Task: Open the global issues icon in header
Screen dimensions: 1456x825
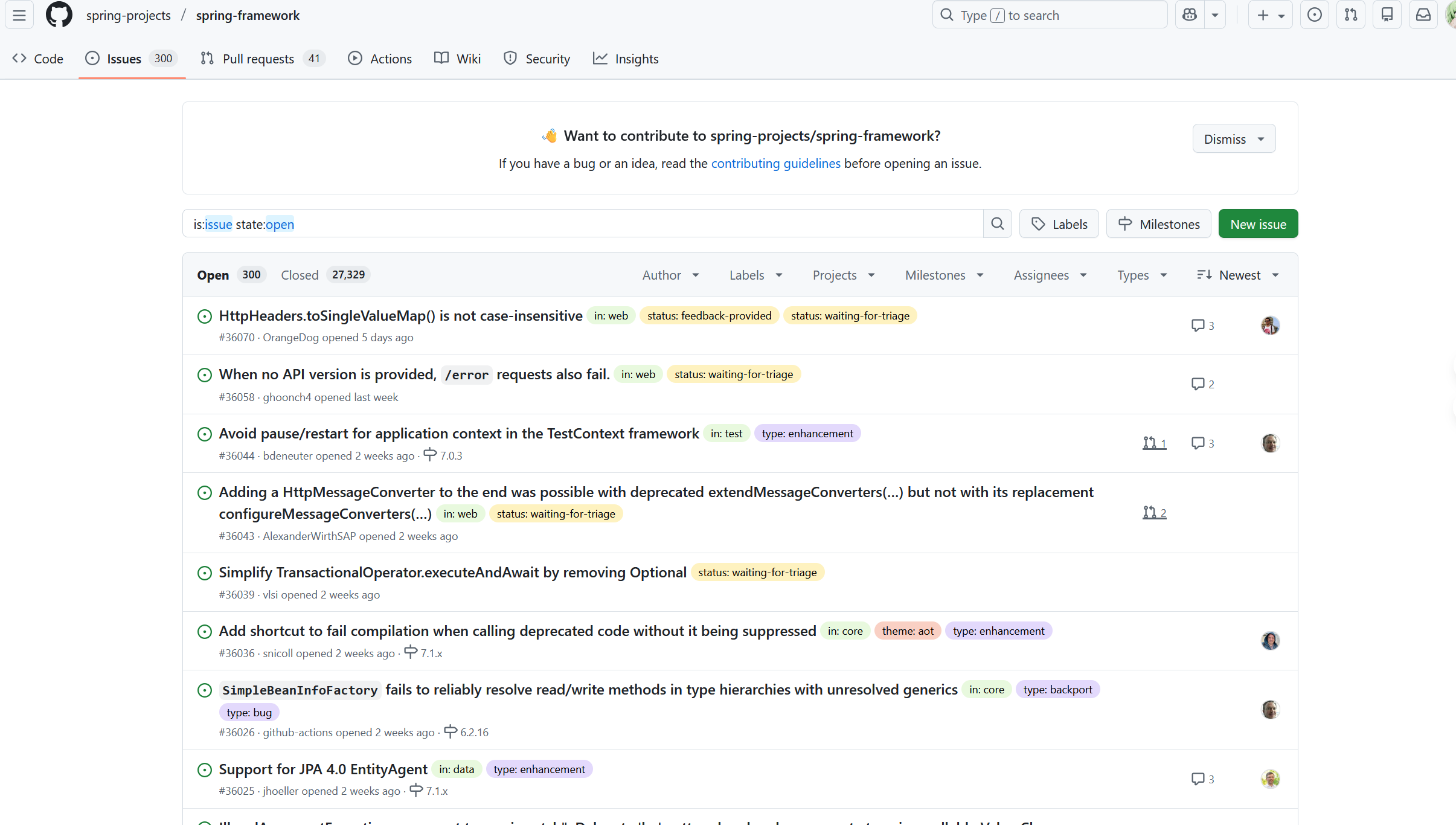Action: pyautogui.click(x=1315, y=15)
